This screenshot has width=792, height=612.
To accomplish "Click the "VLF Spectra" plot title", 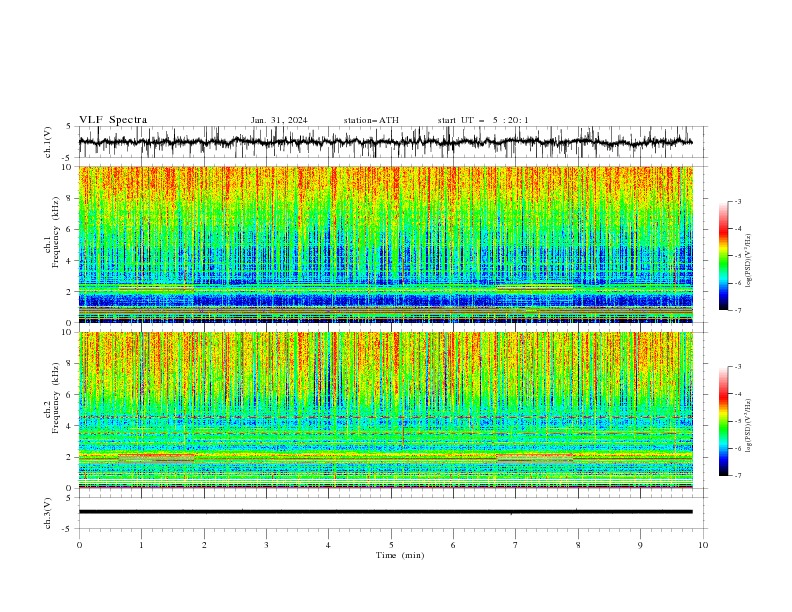I will tap(113, 120).
